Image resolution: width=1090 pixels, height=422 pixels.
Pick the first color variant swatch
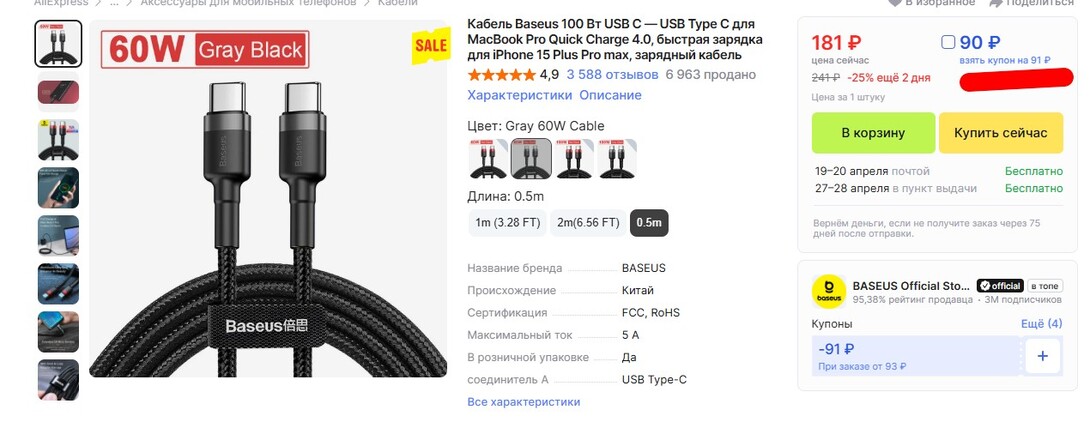point(487,158)
